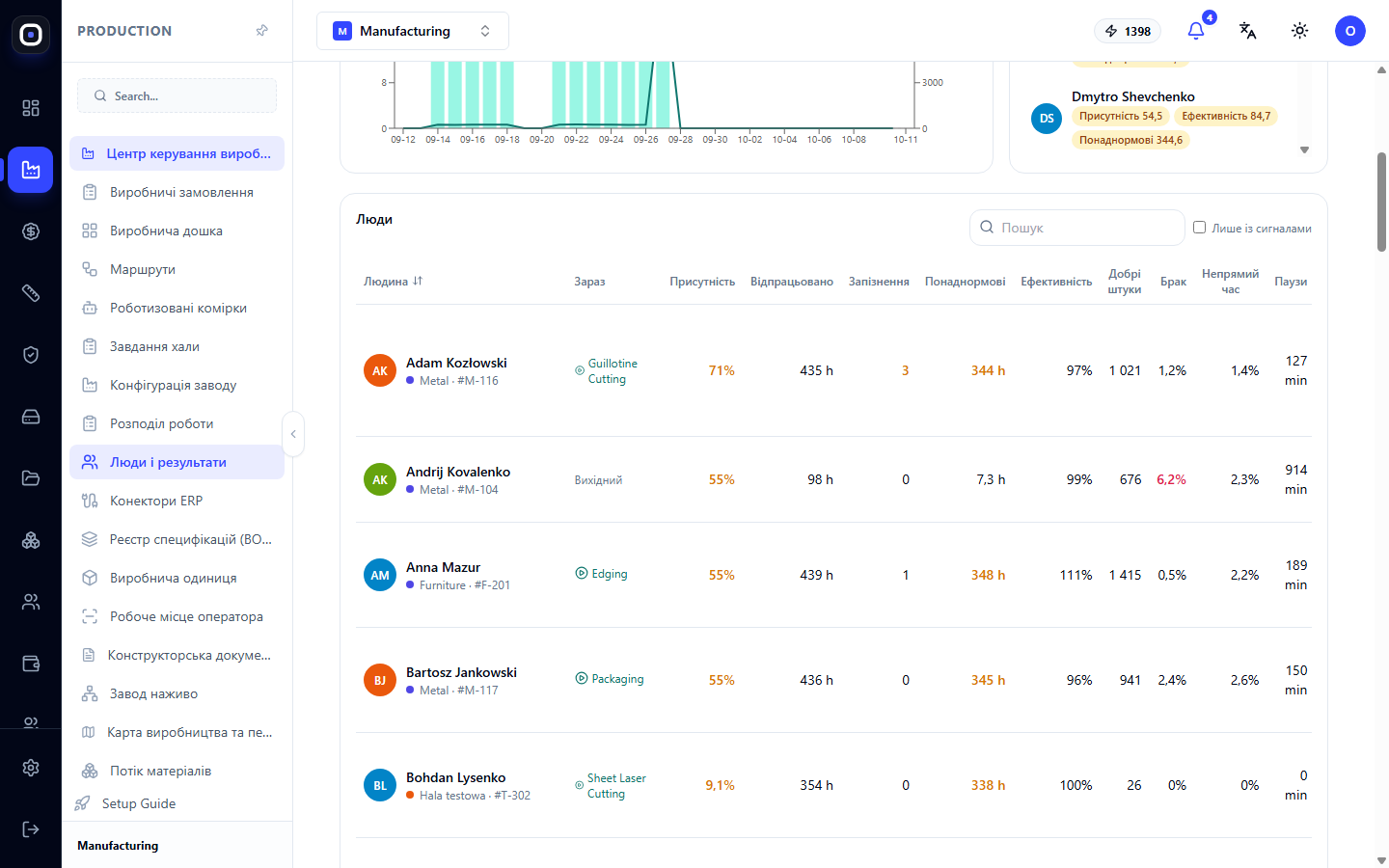Collapse the sidebar with the chevron handle
The width and height of the screenshot is (1389, 868).
click(293, 434)
